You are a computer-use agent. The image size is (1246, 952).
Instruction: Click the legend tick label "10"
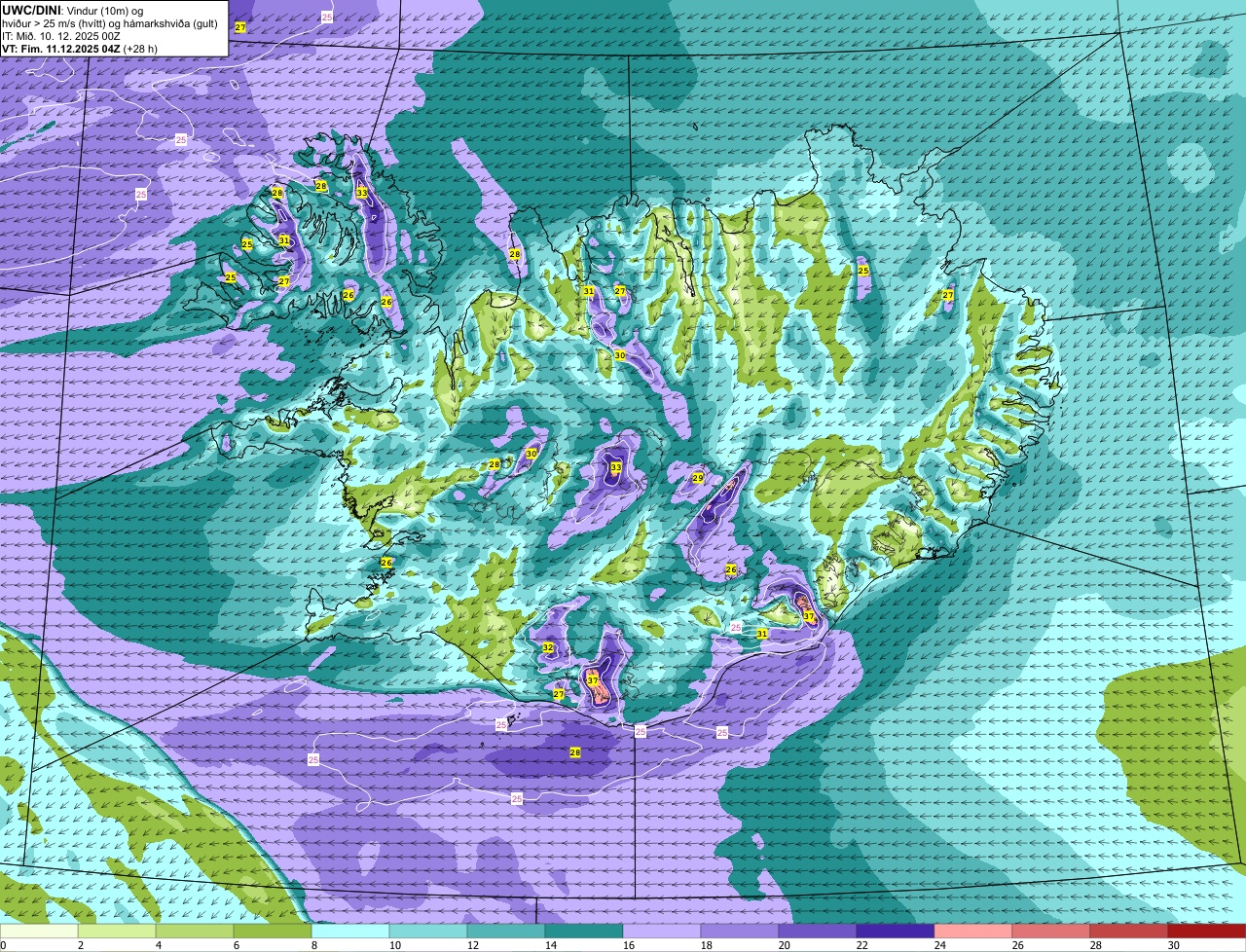click(395, 945)
